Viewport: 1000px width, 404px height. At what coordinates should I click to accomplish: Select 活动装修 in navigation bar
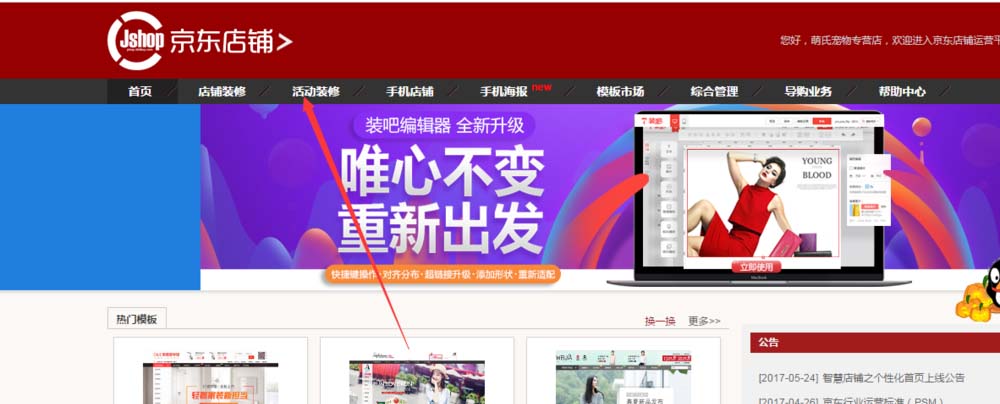point(316,91)
